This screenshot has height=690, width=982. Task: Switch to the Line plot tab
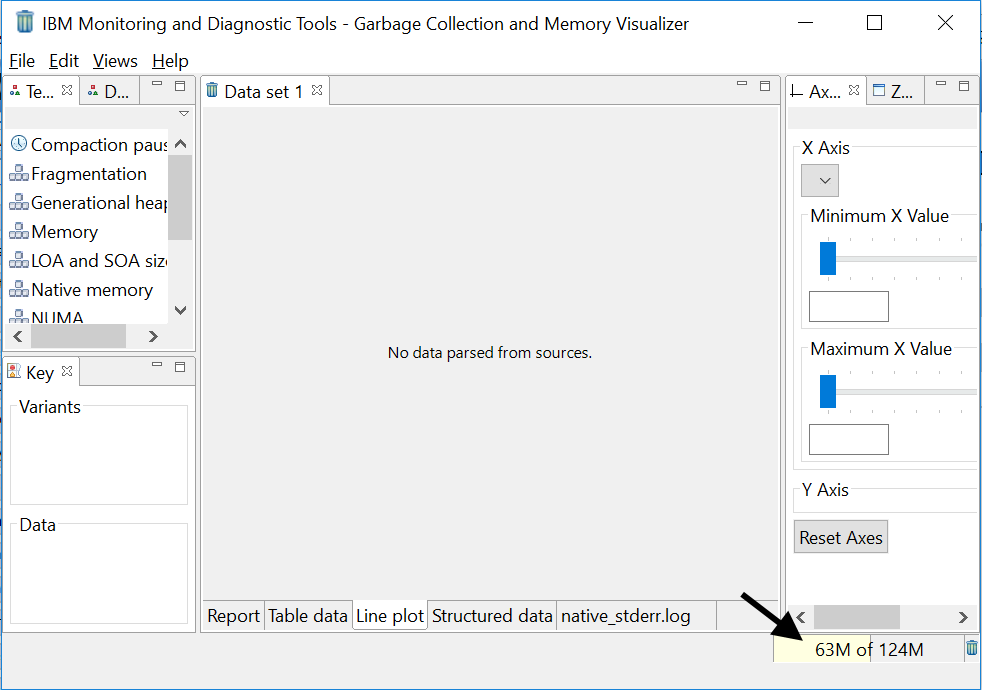[x=390, y=615]
